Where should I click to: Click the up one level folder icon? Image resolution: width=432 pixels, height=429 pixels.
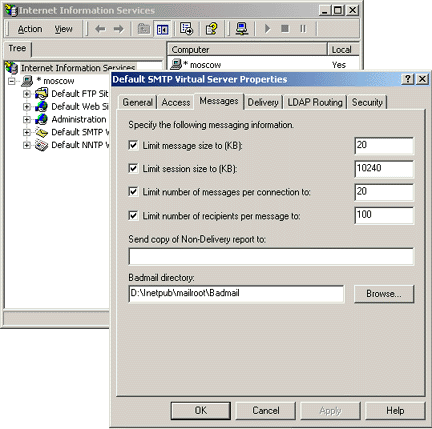click(x=144, y=29)
